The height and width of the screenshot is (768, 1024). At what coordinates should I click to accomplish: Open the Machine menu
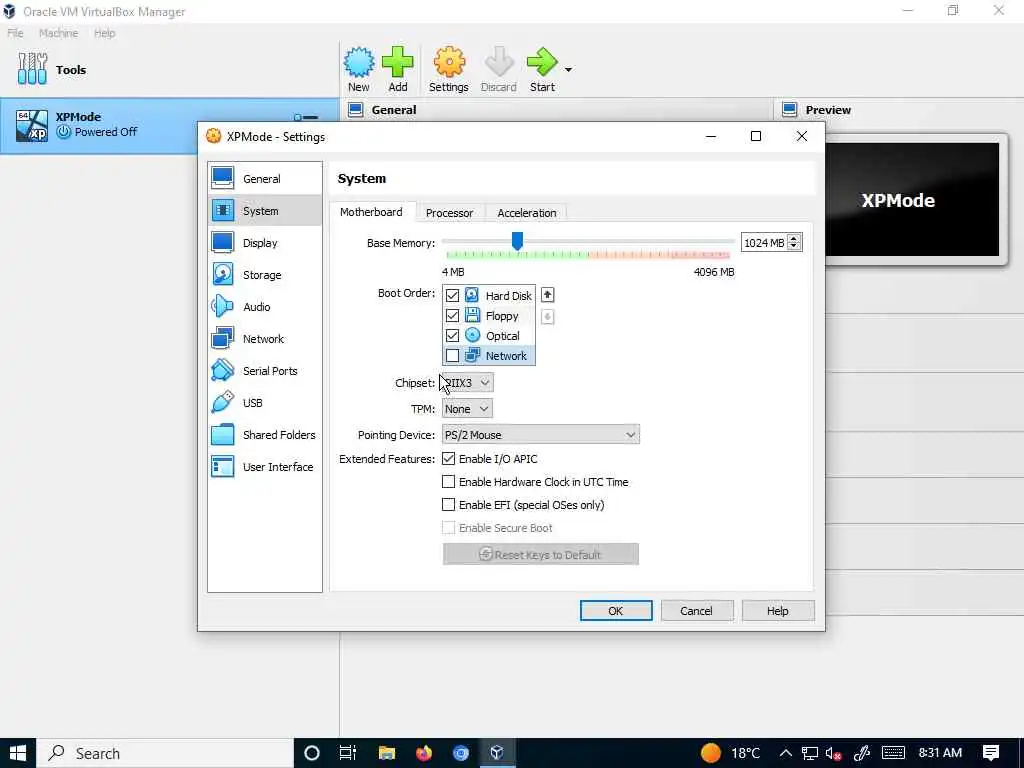point(58,33)
